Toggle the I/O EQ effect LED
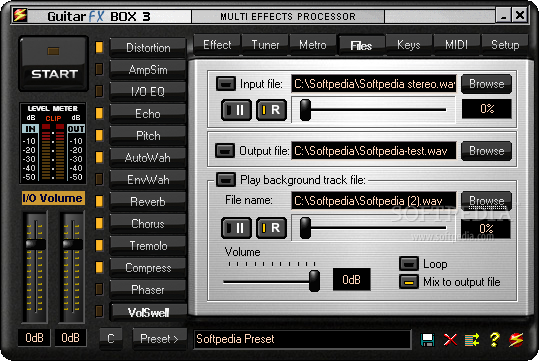 [99, 91]
